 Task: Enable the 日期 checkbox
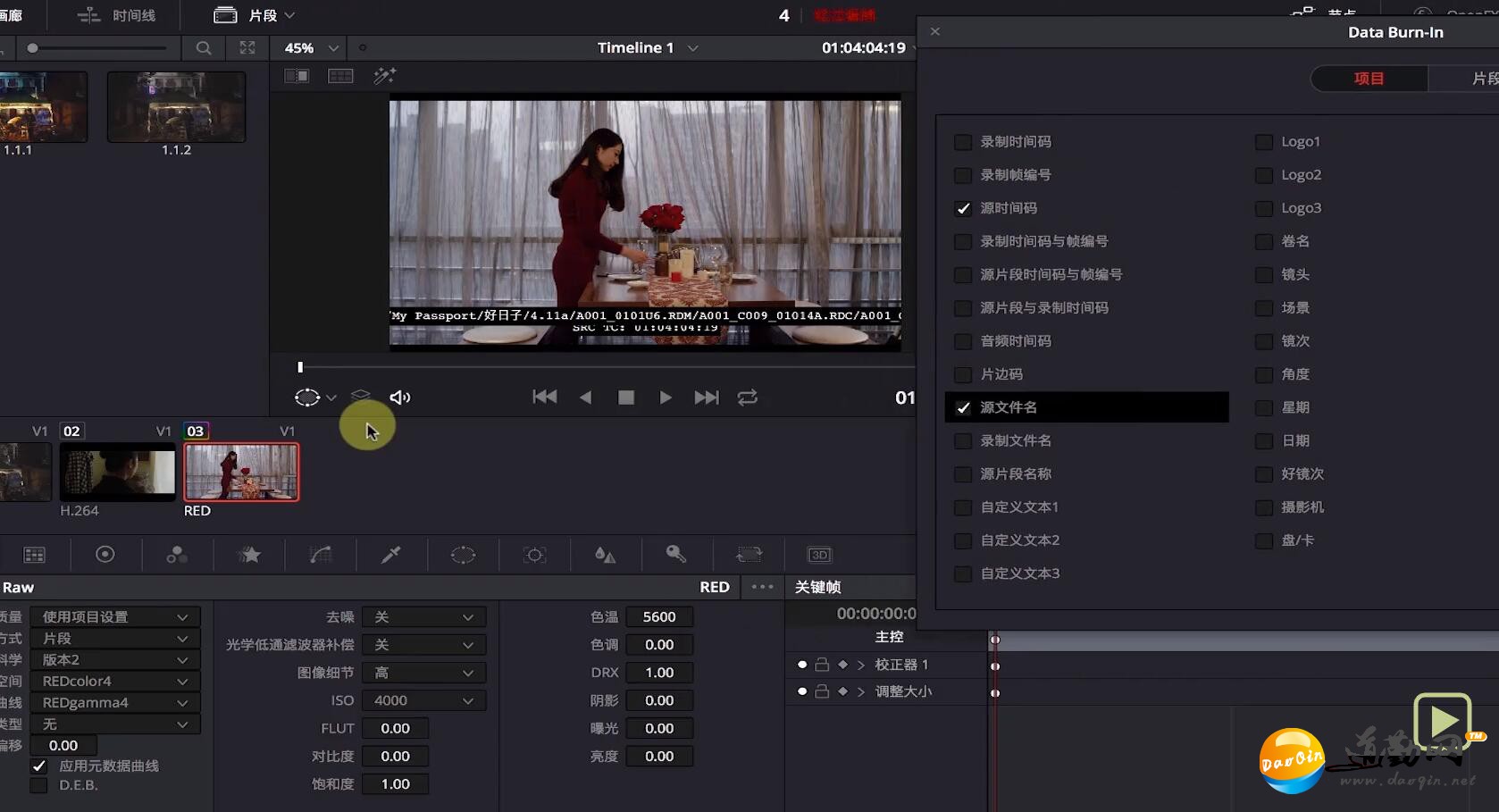[x=1264, y=441]
